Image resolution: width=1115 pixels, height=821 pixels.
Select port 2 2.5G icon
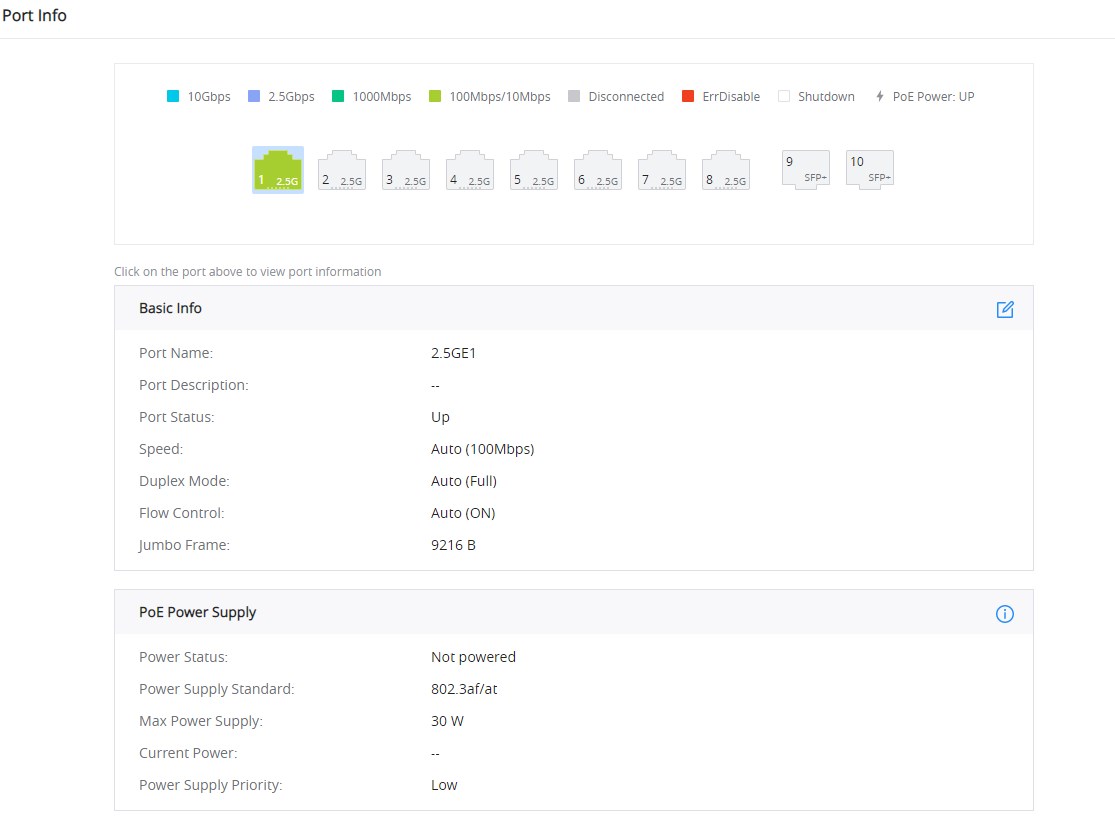tap(342, 170)
